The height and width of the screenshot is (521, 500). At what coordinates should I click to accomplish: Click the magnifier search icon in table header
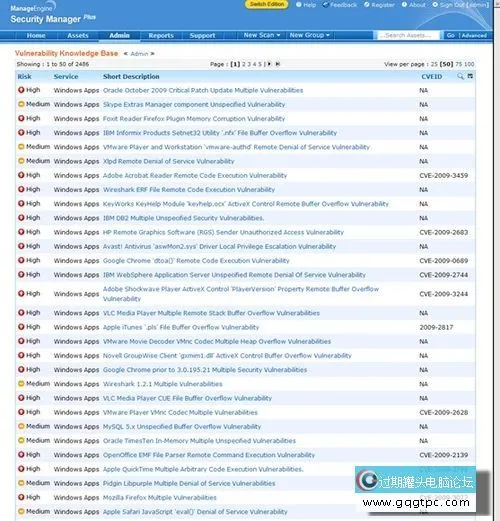click(x=460, y=76)
